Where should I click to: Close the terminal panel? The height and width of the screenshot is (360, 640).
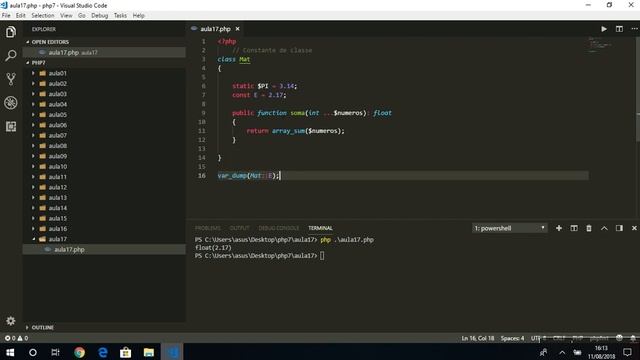(x=634, y=228)
